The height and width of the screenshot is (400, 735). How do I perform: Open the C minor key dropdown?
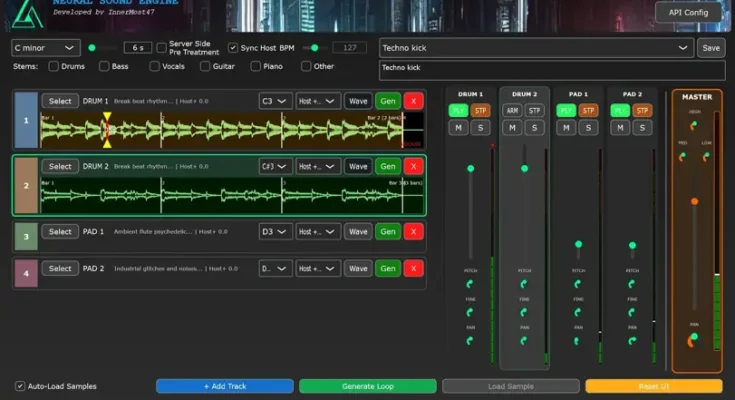click(45, 47)
